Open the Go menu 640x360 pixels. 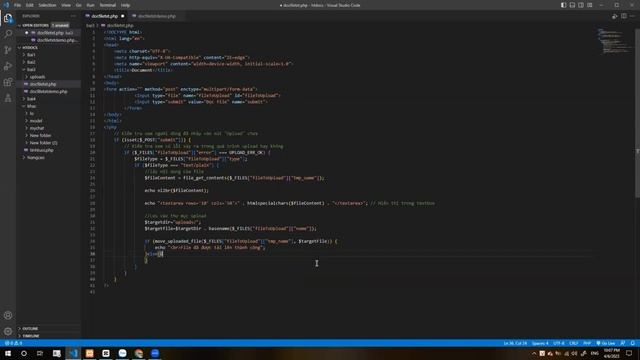[x=79, y=5]
